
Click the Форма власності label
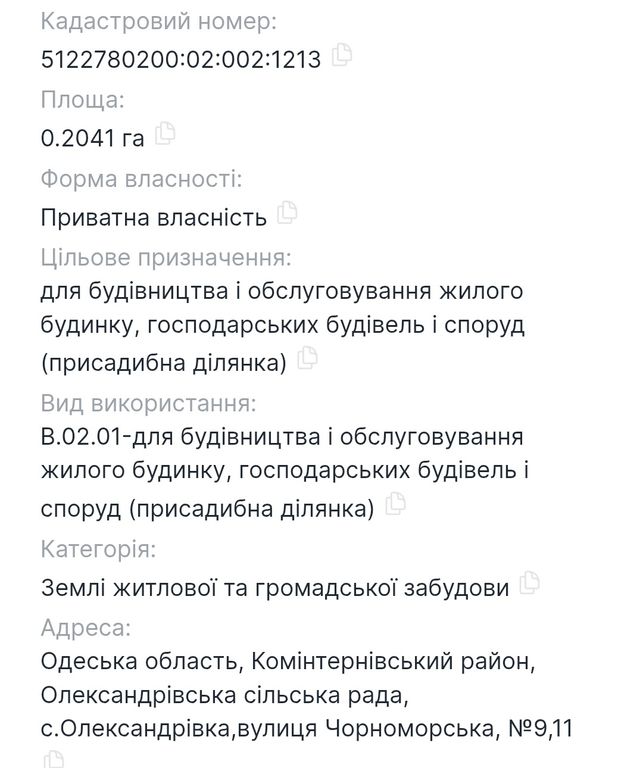(x=142, y=179)
